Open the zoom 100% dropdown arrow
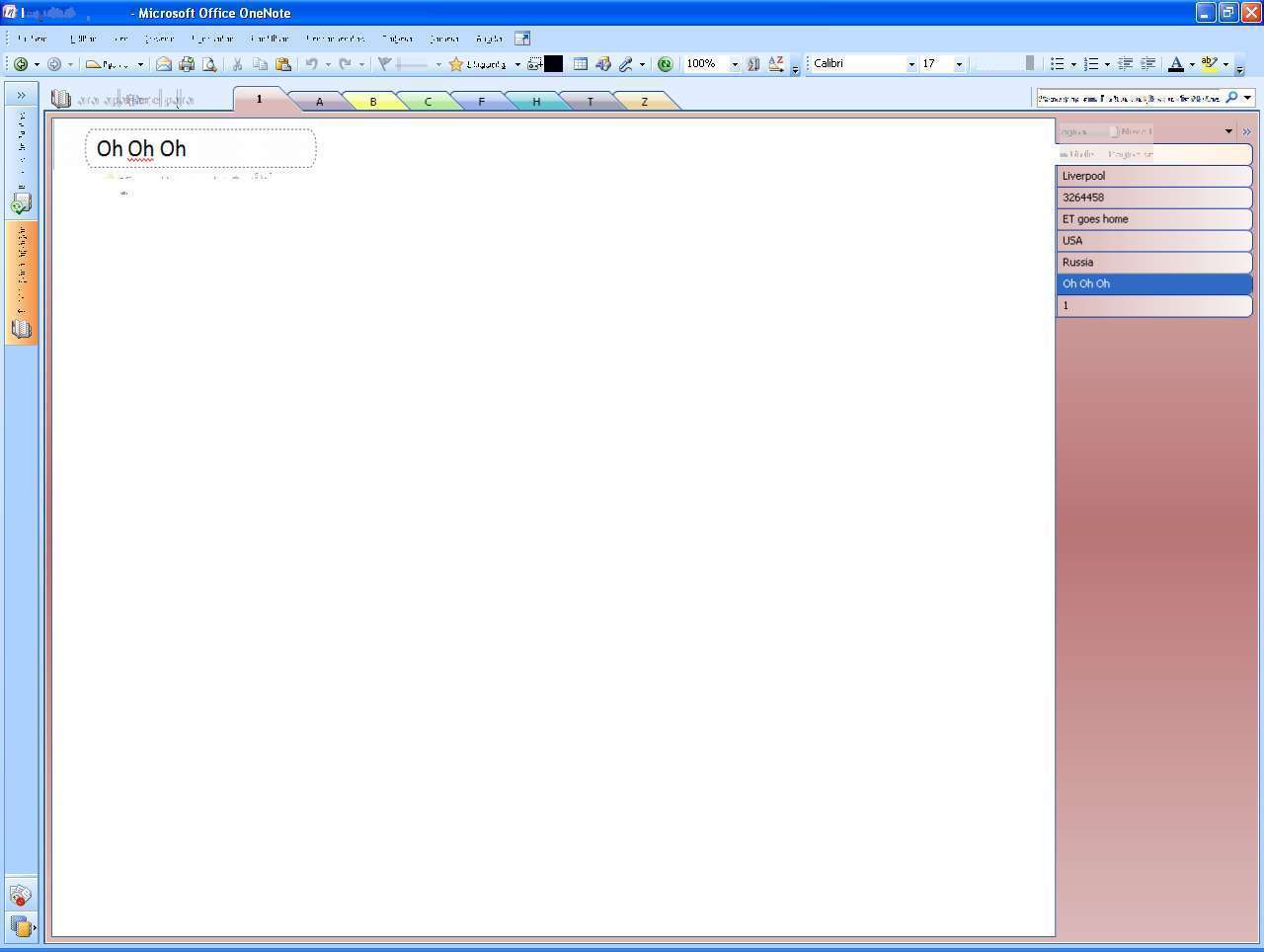 coord(735,64)
